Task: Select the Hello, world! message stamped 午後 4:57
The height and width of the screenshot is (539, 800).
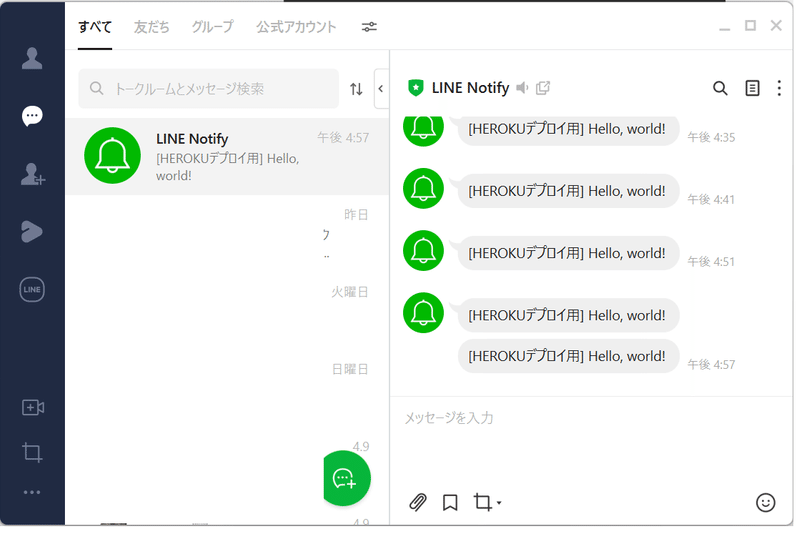Action: pyautogui.click(x=568, y=356)
